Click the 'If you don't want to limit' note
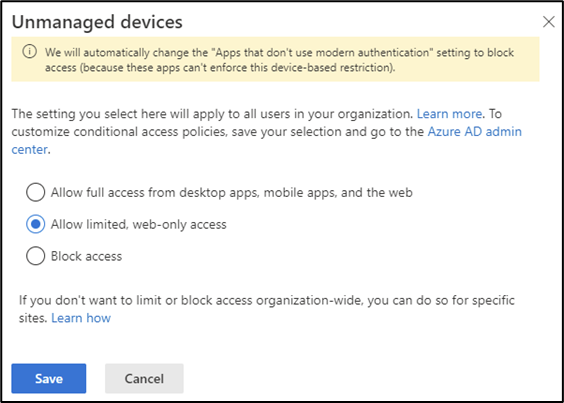 267,309
